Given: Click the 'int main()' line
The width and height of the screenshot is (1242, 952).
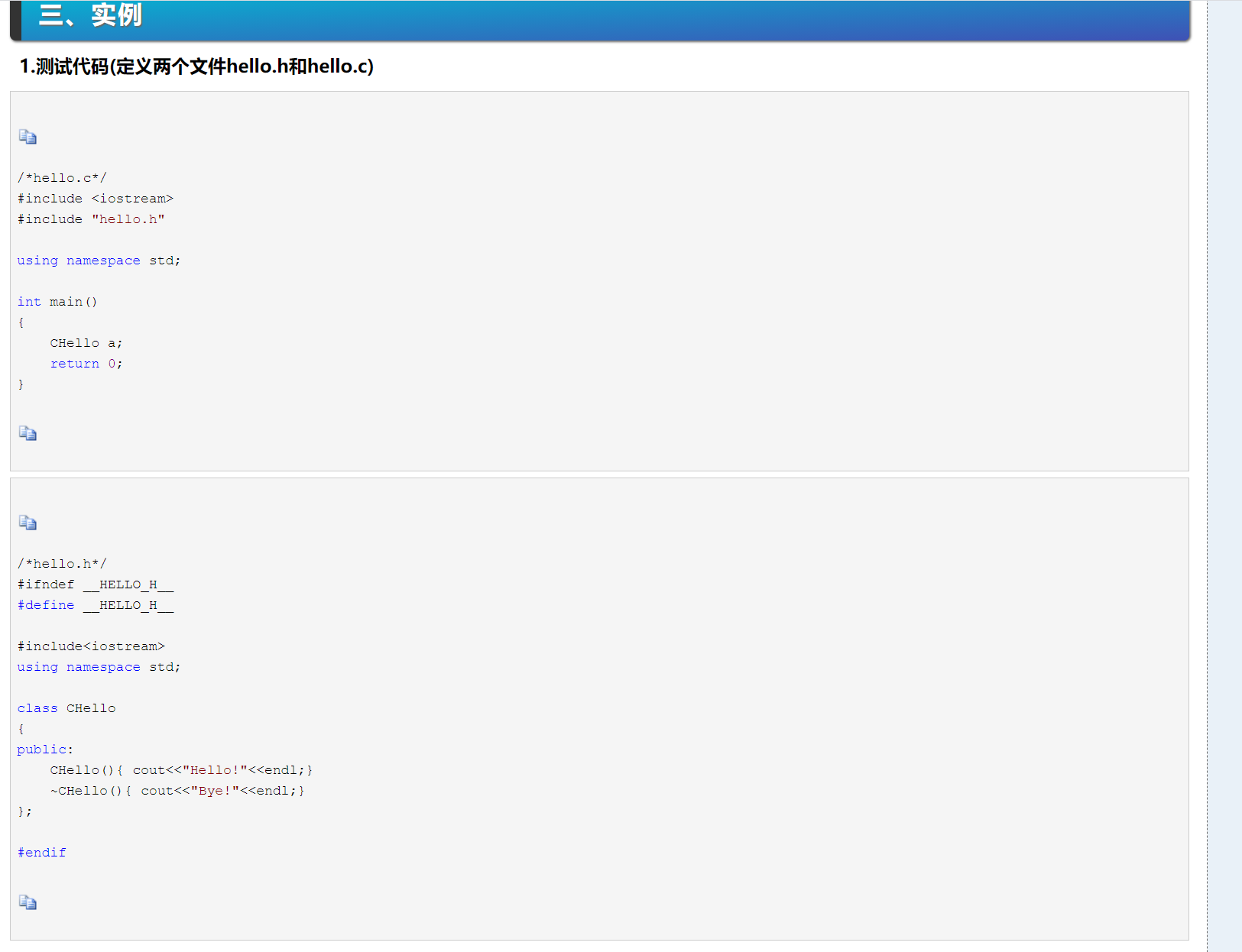Looking at the screenshot, I should (57, 302).
